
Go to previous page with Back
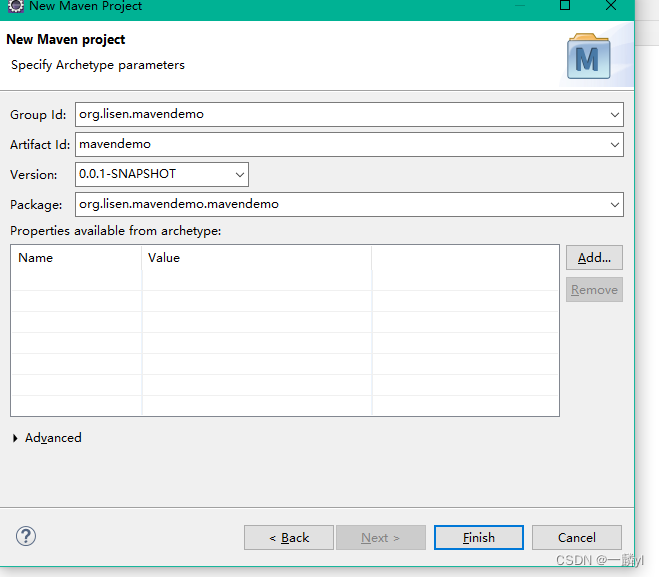[x=289, y=537]
